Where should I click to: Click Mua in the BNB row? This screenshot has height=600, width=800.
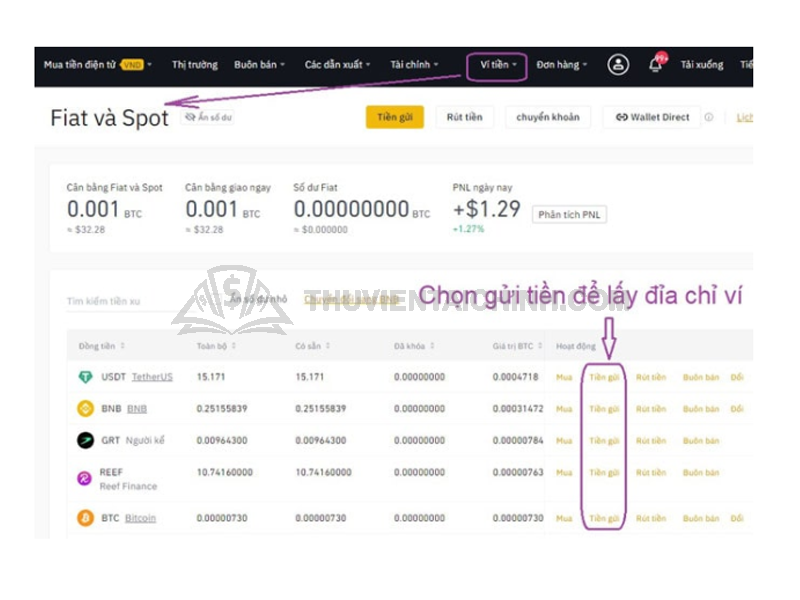click(564, 409)
